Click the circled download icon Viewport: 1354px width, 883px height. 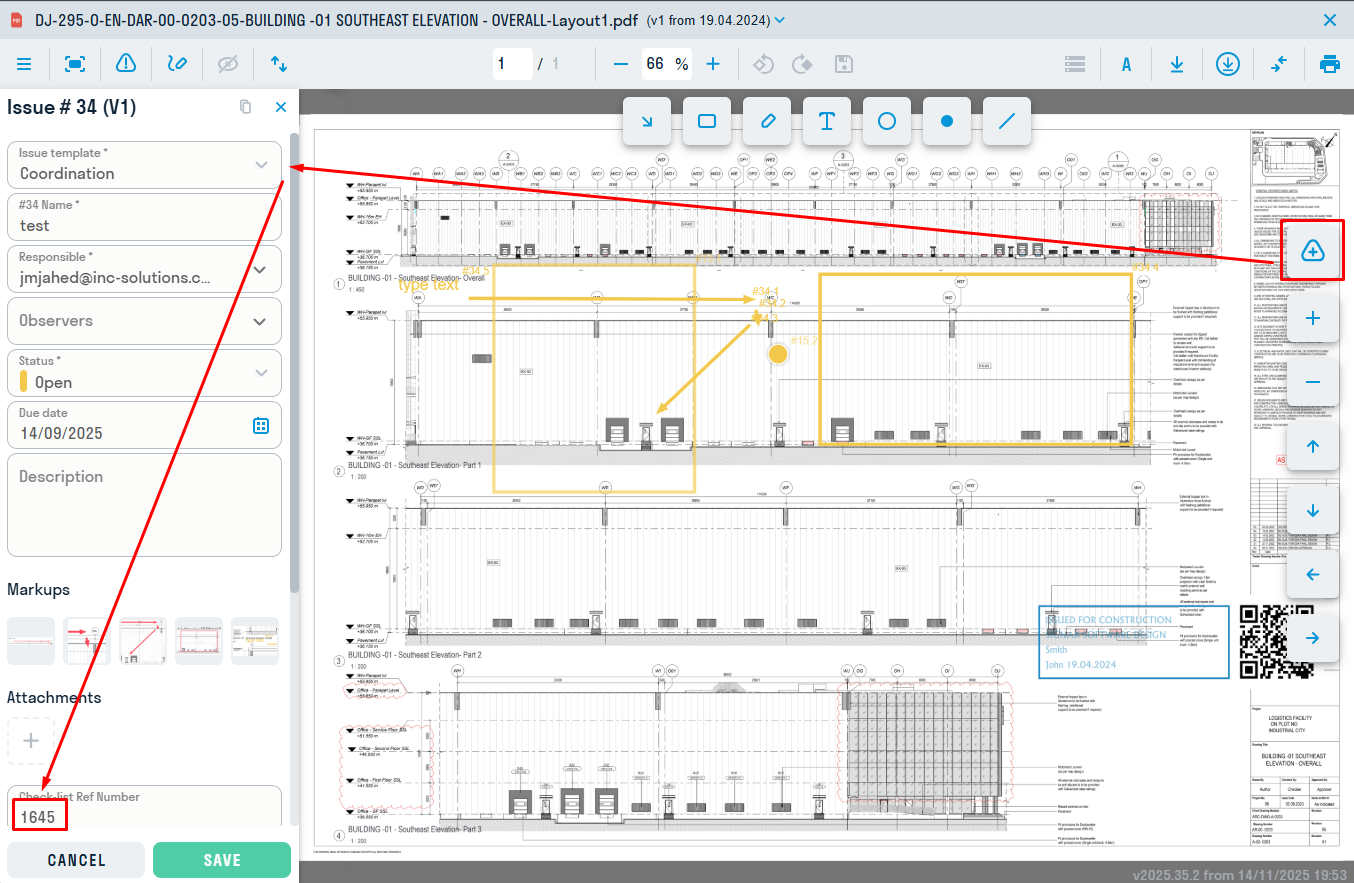click(1228, 64)
